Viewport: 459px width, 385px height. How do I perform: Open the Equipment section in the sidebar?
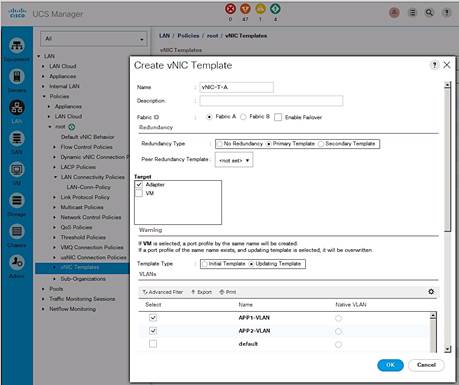pyautogui.click(x=17, y=46)
